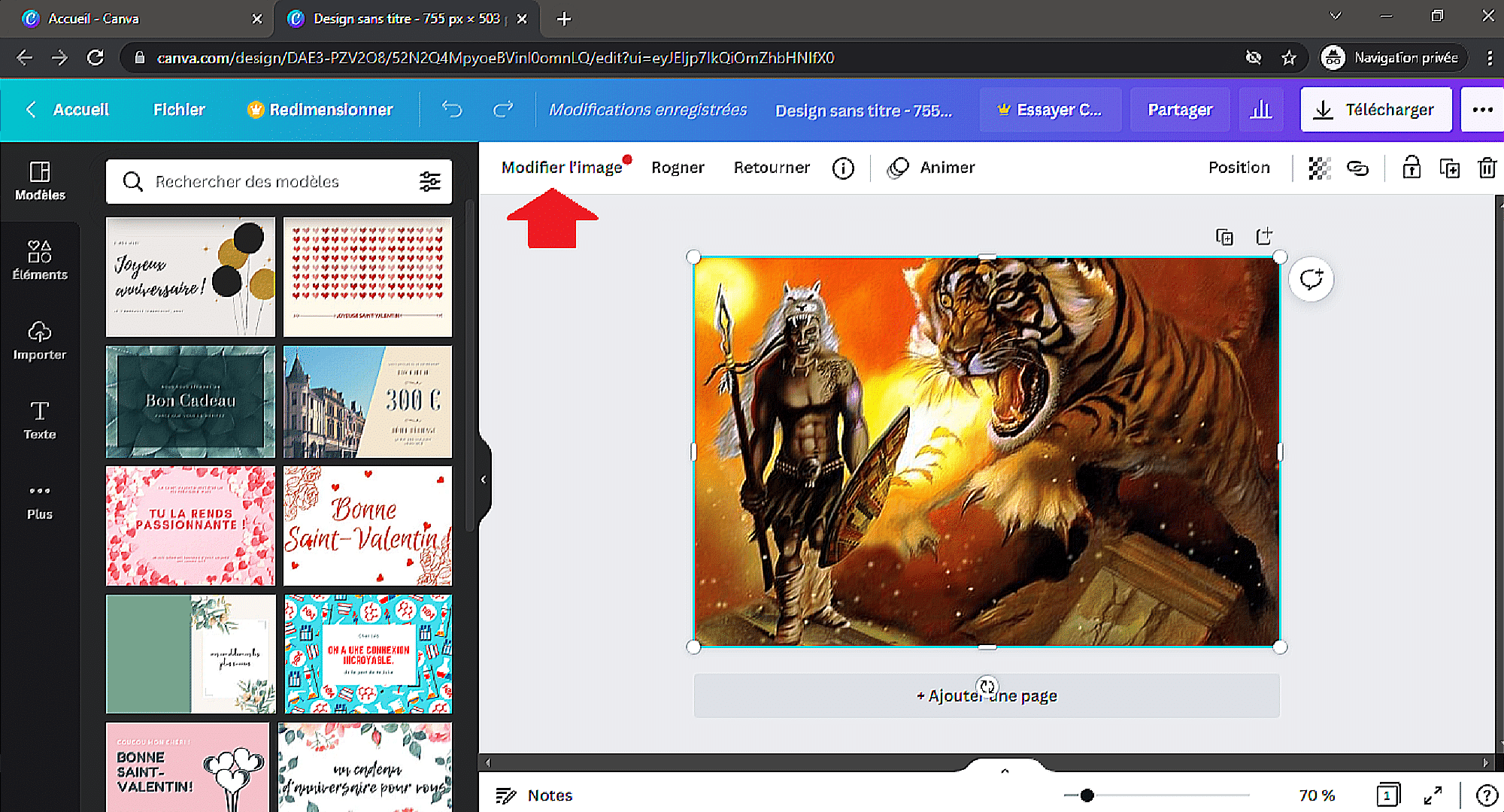Viewport: 1504px width, 812px height.
Task: Open the Modèles side panel
Action: (40, 181)
